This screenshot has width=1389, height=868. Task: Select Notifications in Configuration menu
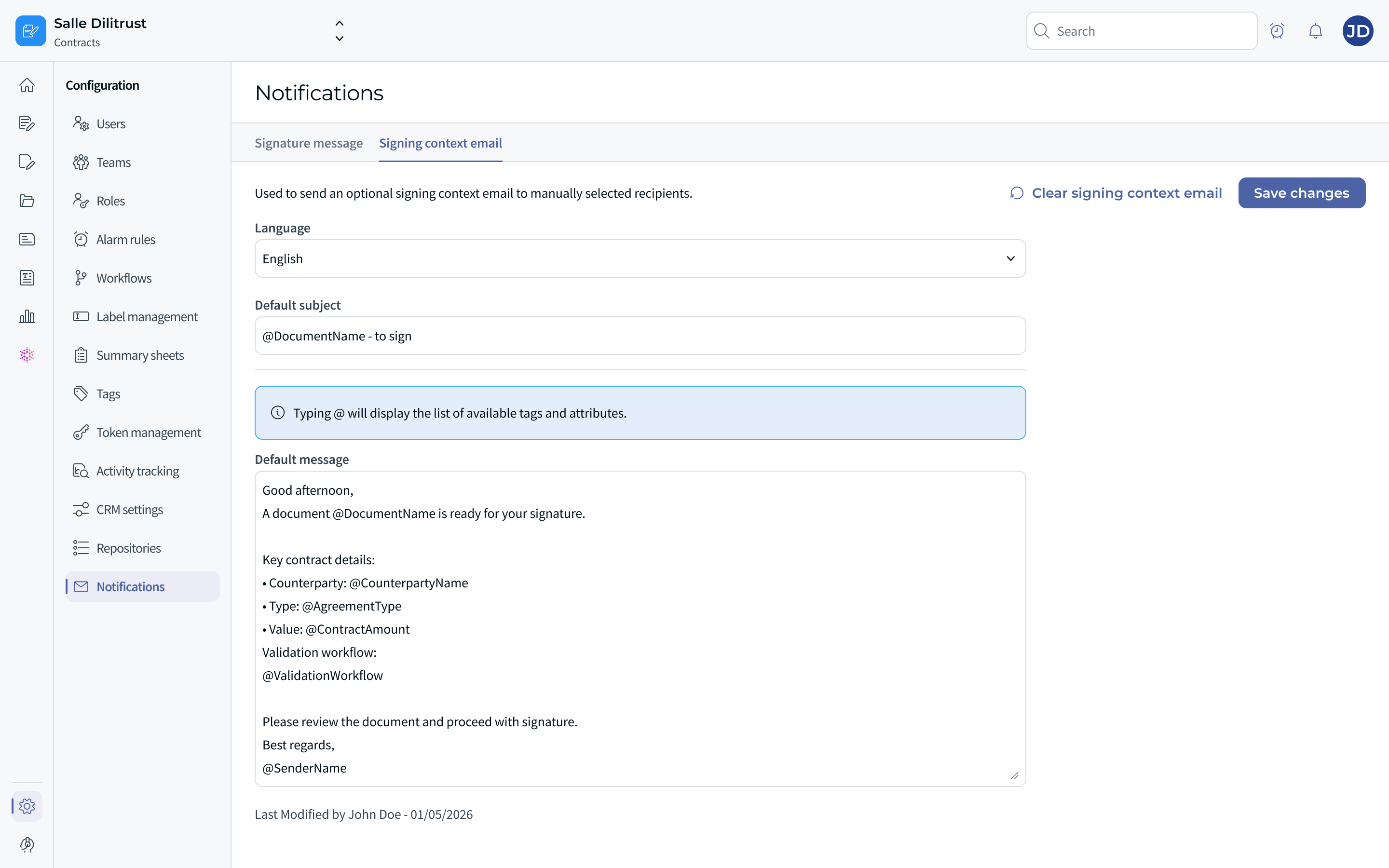coord(142,586)
